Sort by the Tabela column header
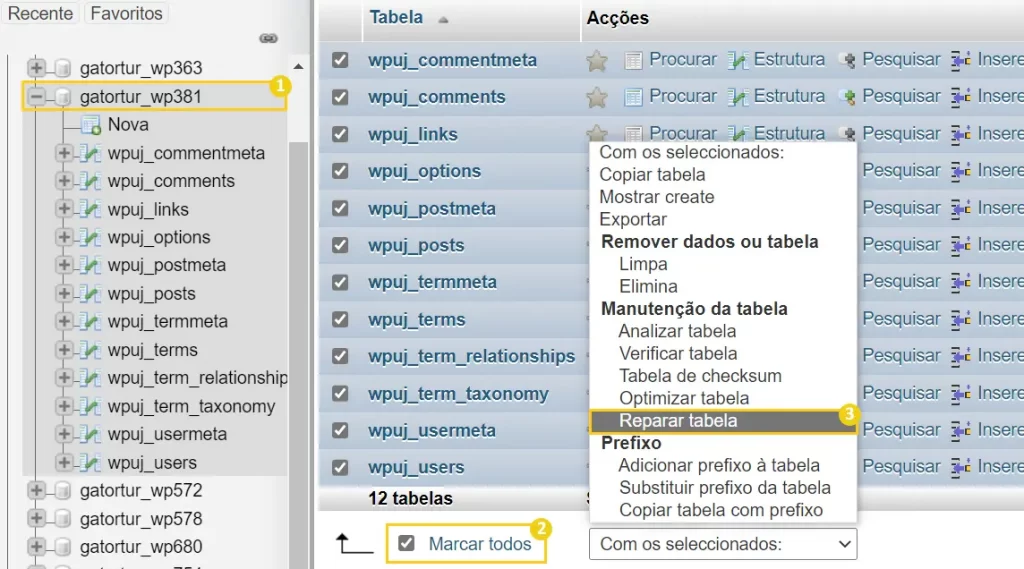The image size is (1024, 569). [396, 18]
